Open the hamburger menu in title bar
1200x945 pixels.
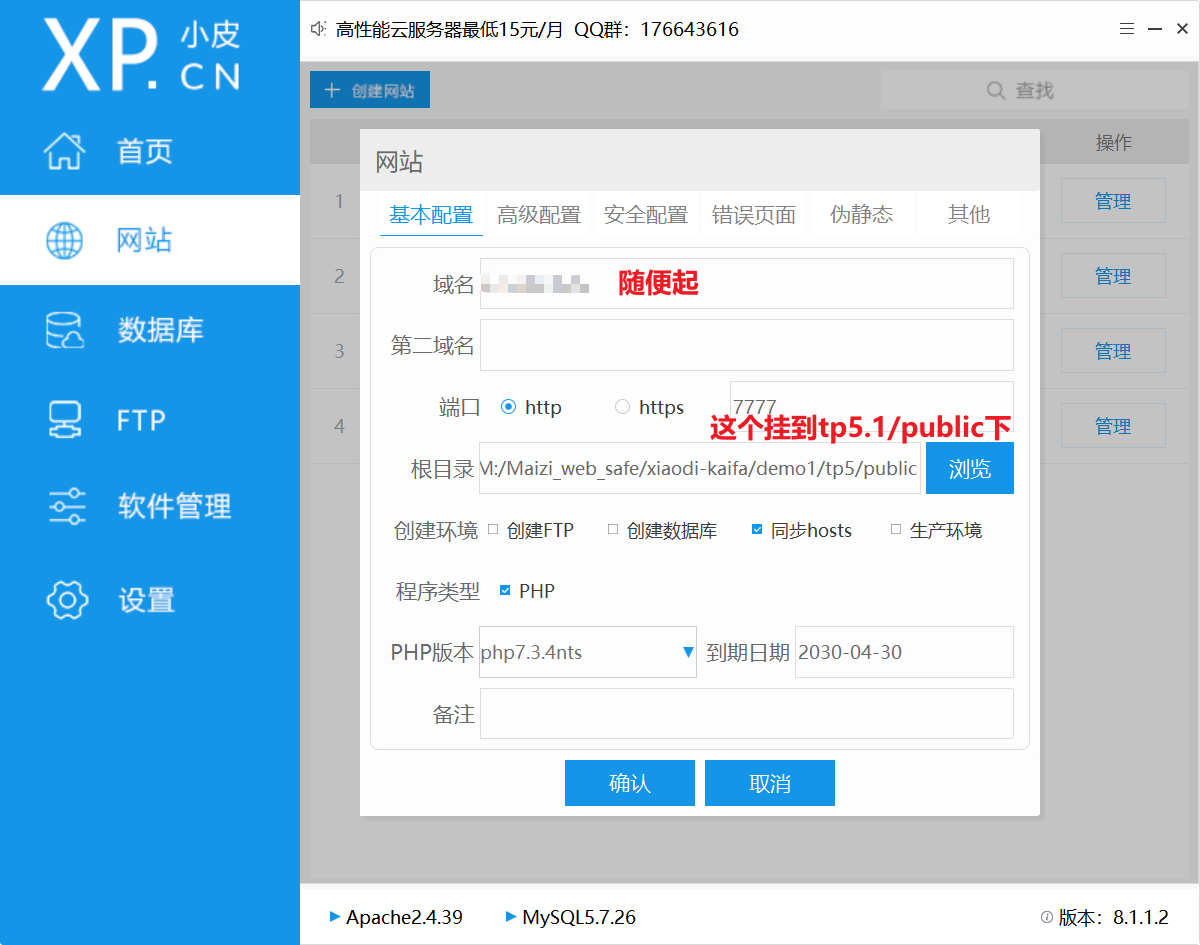point(1126,29)
